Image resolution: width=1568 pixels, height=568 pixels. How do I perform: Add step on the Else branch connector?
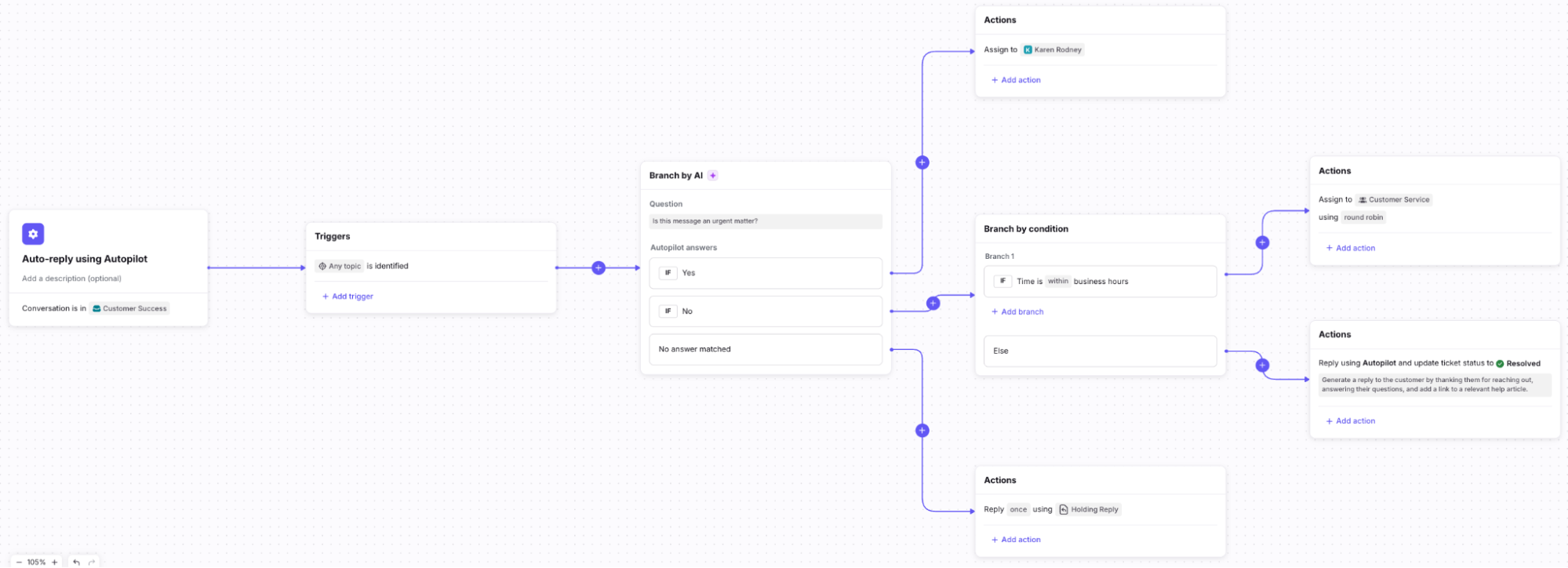tap(1262, 366)
